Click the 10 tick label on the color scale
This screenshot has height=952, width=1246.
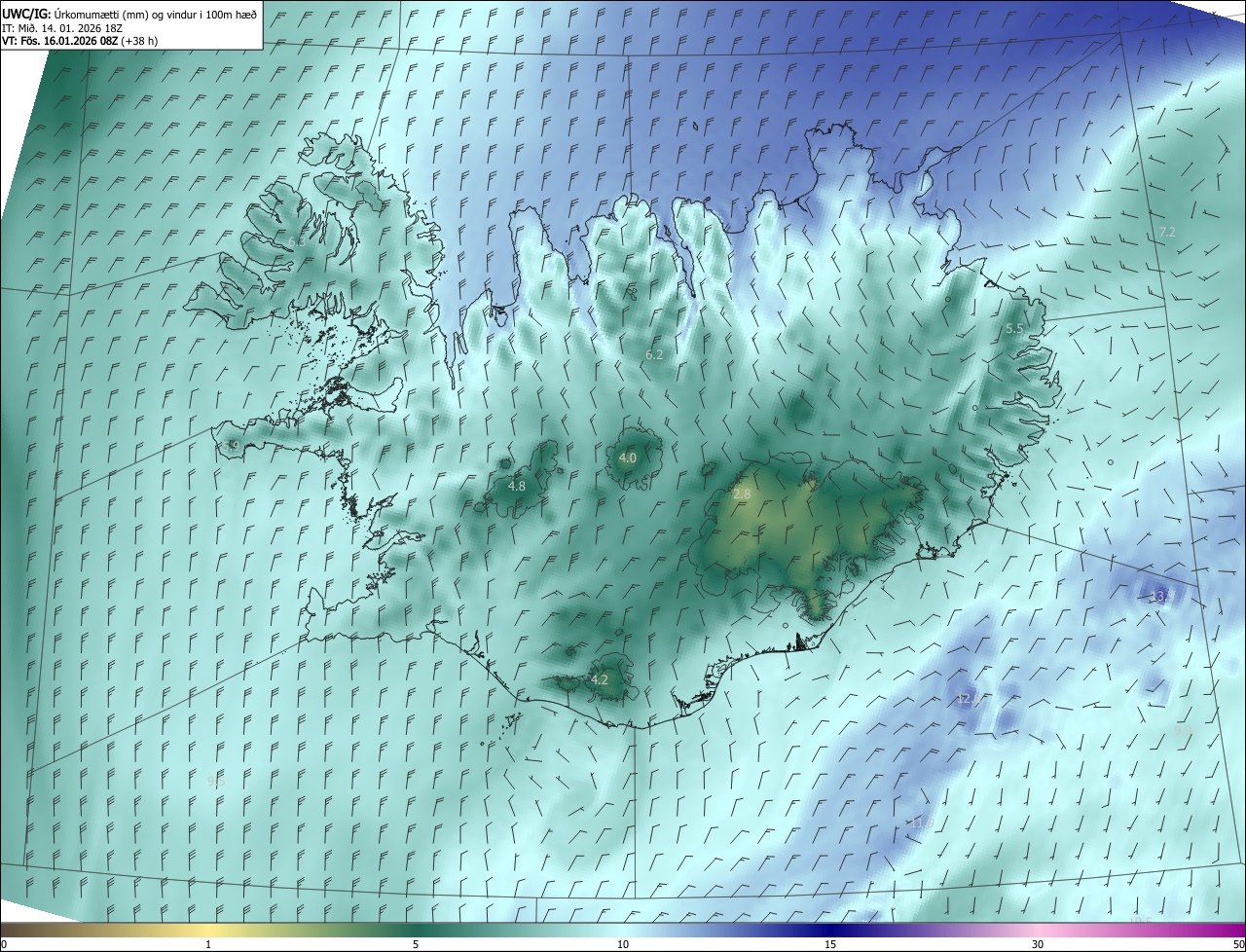coord(623,944)
